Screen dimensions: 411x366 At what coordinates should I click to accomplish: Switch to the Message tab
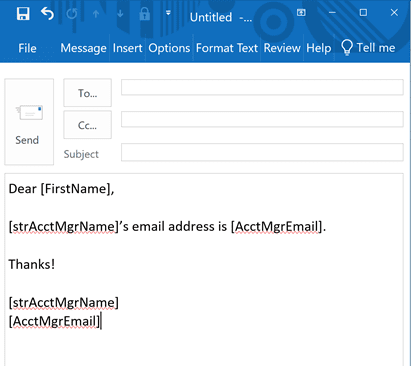tap(83, 48)
